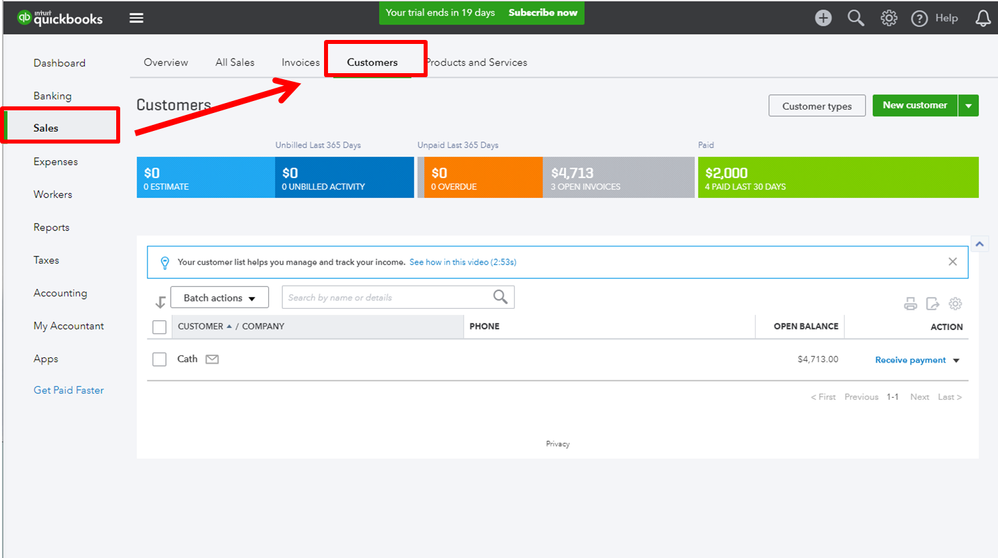Filter by $0 Unbilled Activity bar
Image resolution: width=998 pixels, height=558 pixels.
click(x=344, y=178)
